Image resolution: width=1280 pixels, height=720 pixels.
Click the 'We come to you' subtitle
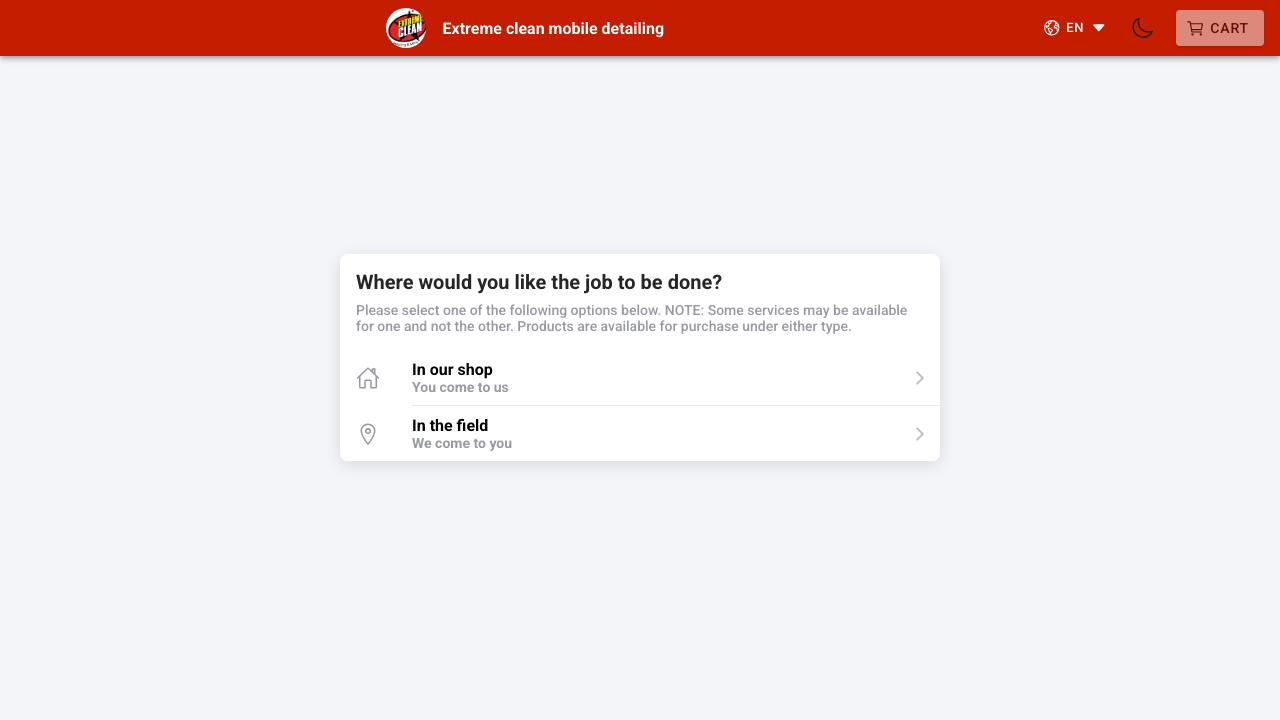[462, 444]
